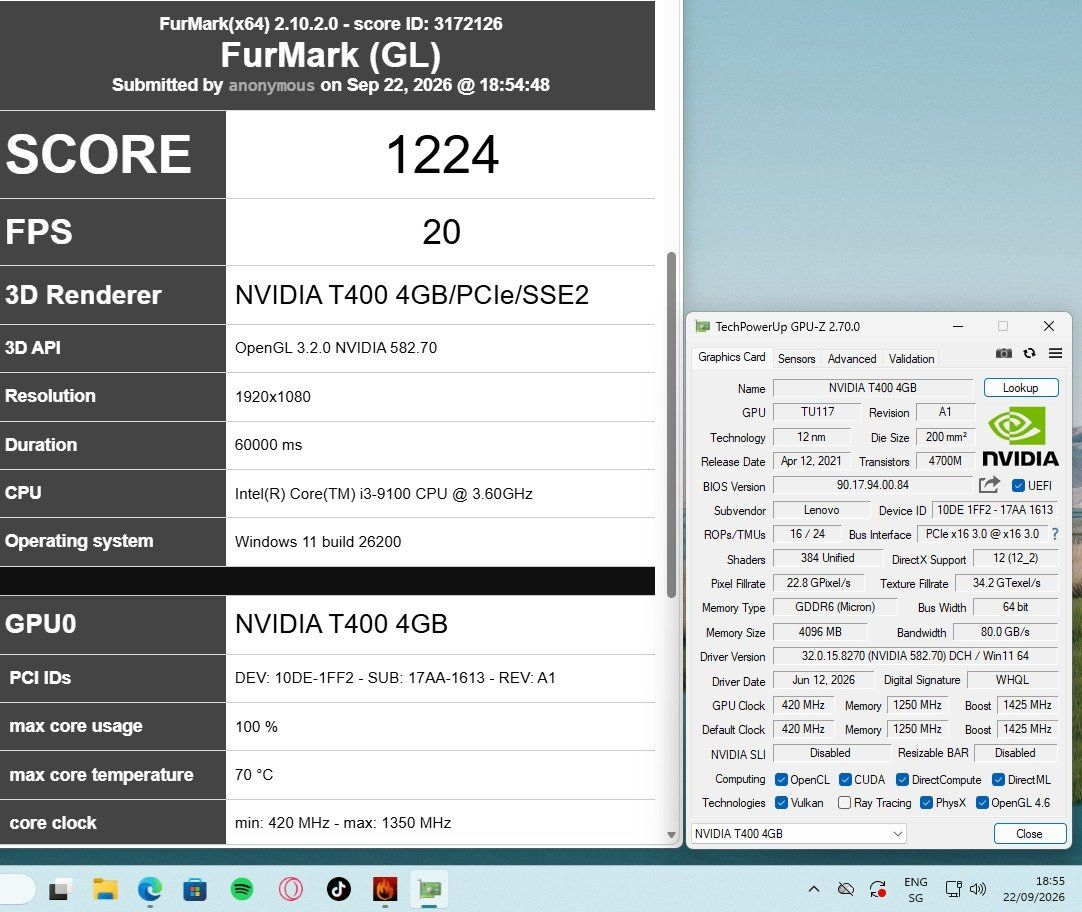
Task: Click the Bandwidth 80.0 GB/s field
Action: (1005, 632)
